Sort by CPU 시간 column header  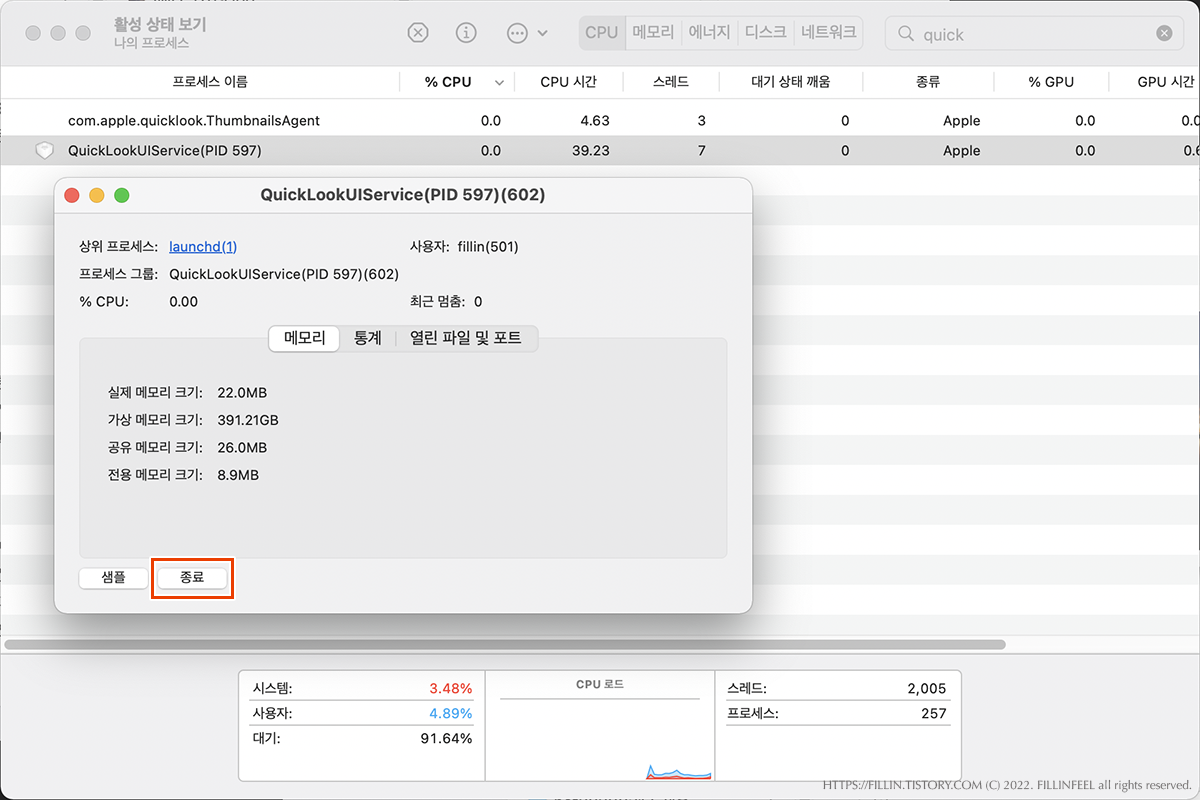pos(569,82)
